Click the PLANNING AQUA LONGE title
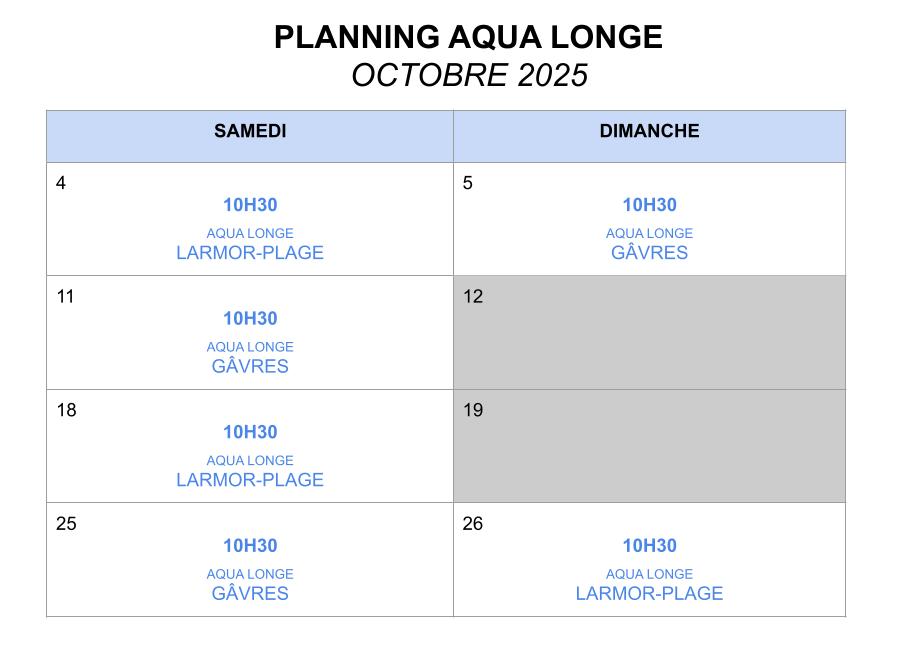 468,38
